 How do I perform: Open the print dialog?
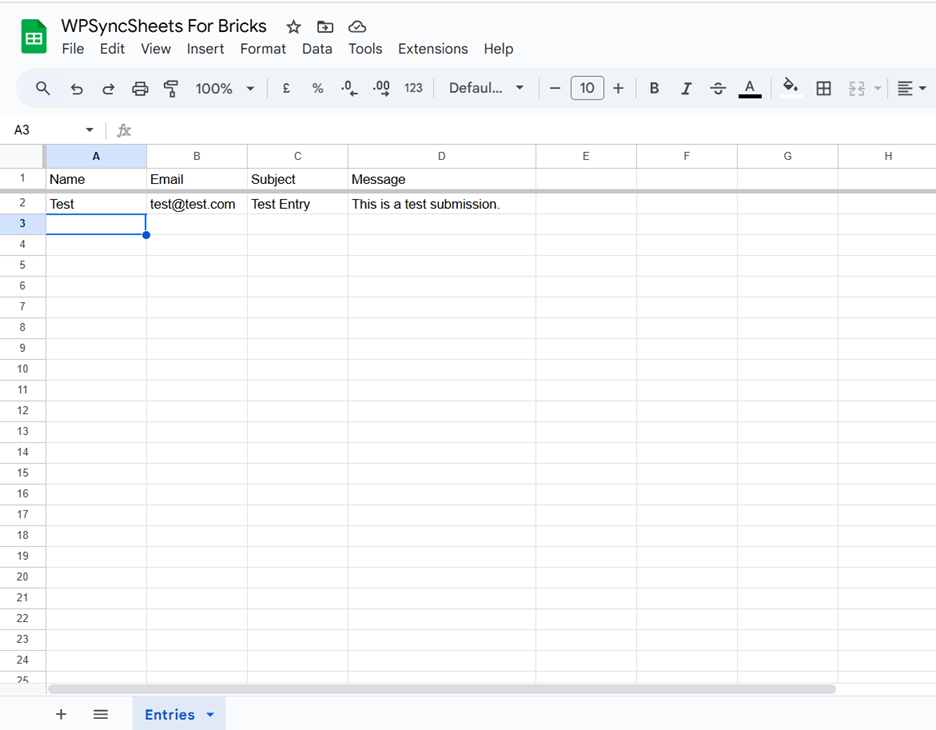pyautogui.click(x=139, y=88)
